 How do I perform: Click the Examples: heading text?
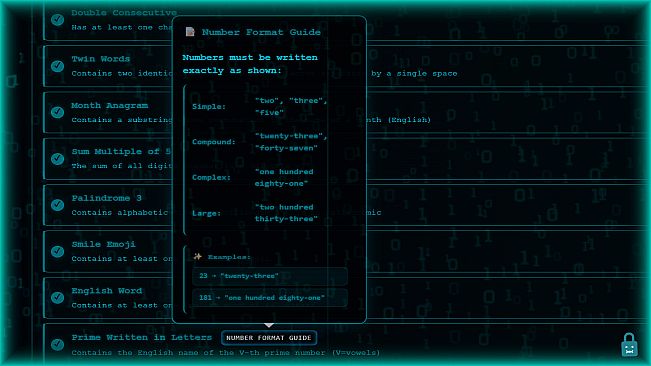click(x=229, y=257)
